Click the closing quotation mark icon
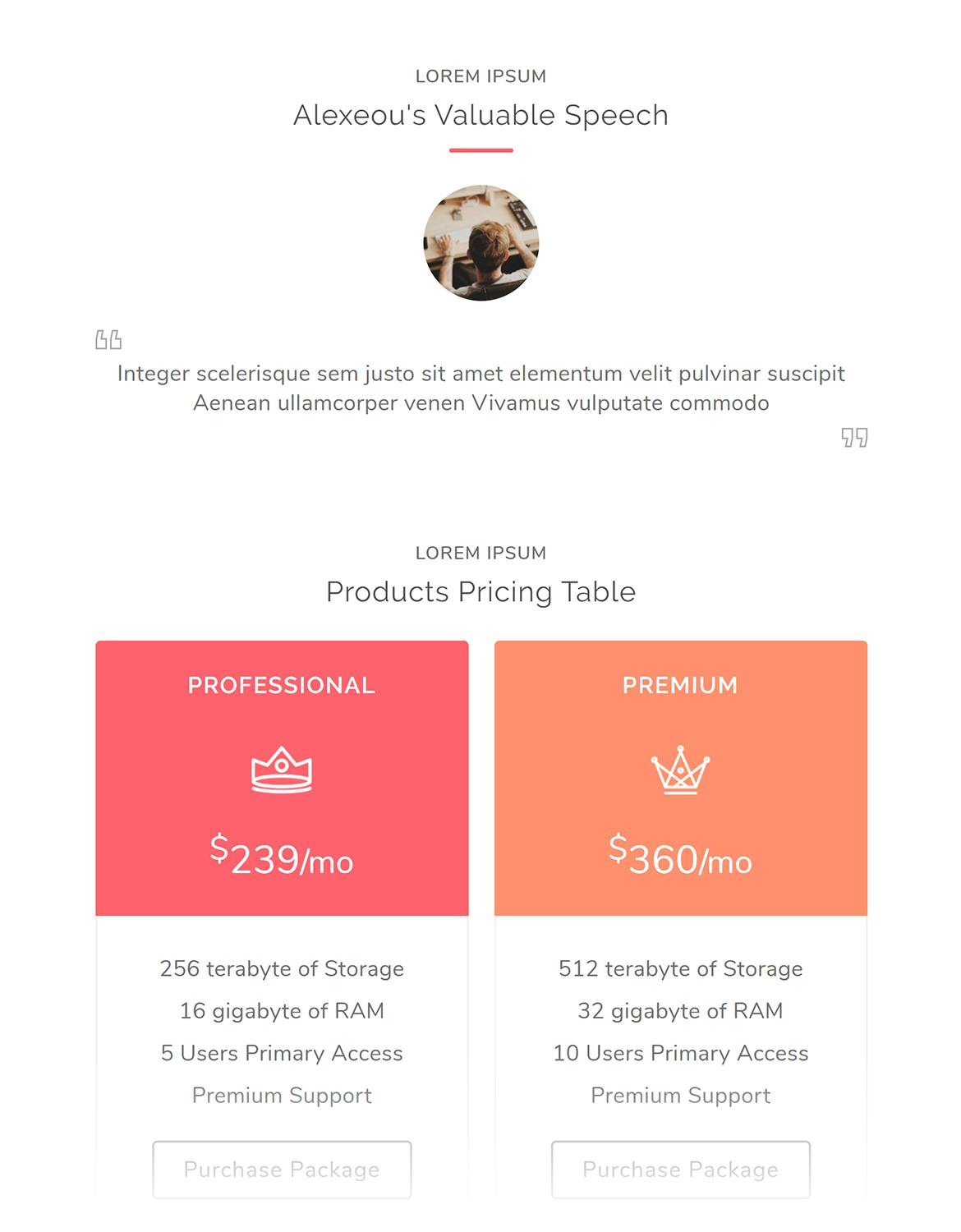This screenshot has height=1232, width=961. pos(854,437)
